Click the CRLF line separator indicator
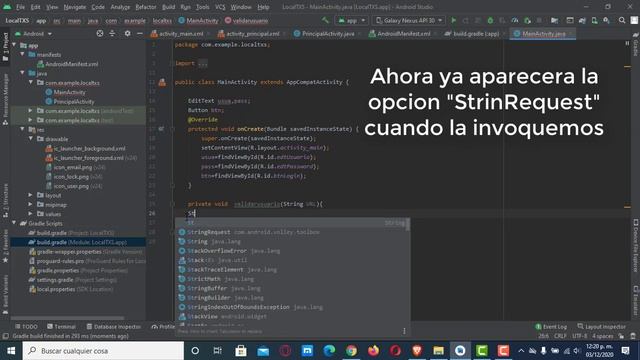The width and height of the screenshot is (640, 360). click(560, 336)
